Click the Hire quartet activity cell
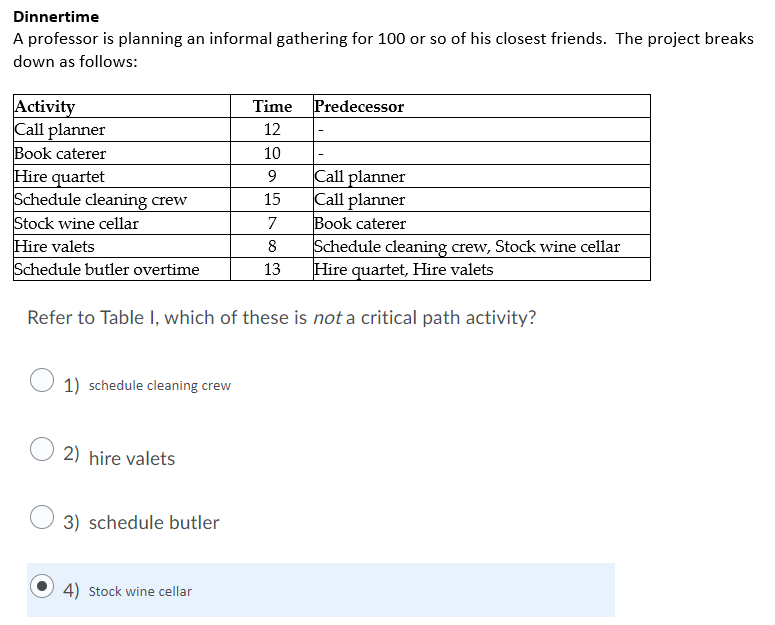This screenshot has width=775, height=625. coord(122,176)
